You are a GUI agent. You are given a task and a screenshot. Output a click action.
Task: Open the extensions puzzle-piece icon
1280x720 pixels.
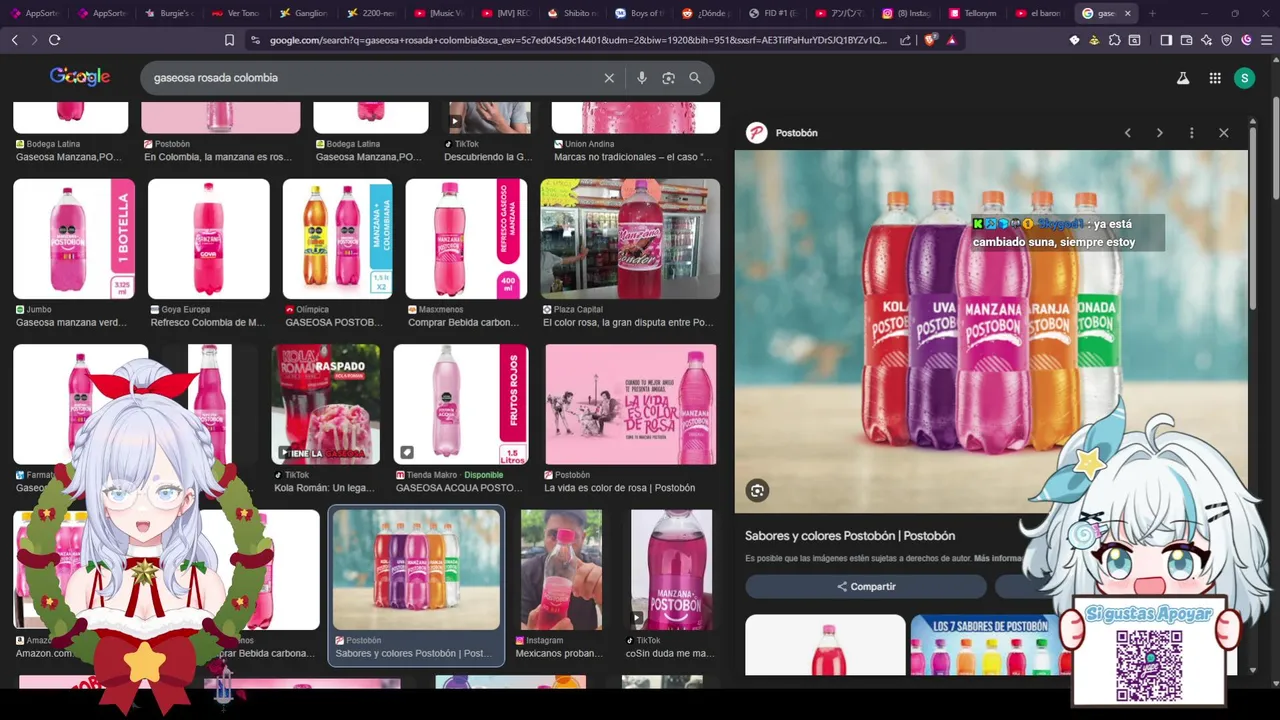point(1114,40)
